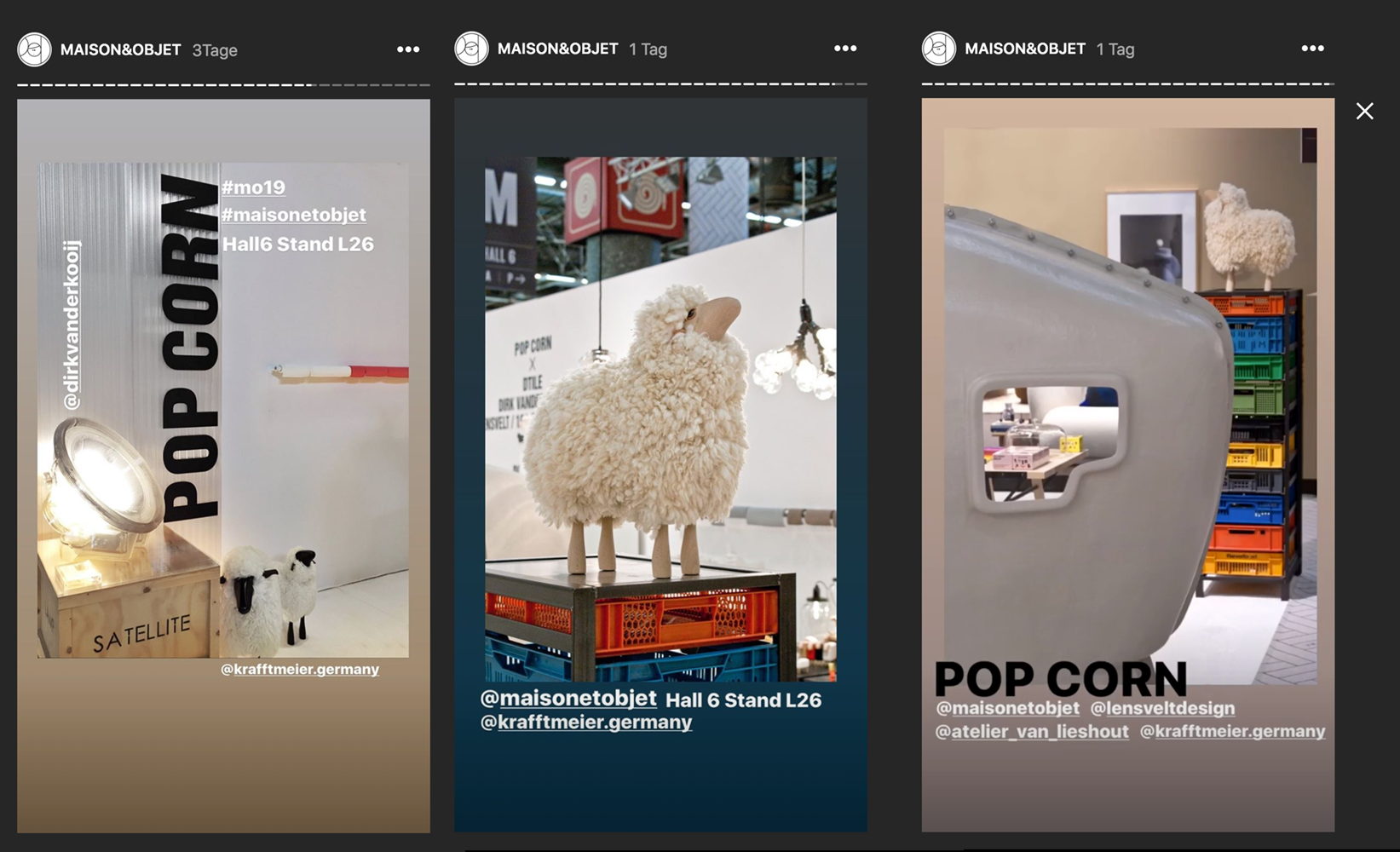This screenshot has width=1400, height=852.
Task: Open the avatar on the colorful crates story
Action: (939, 49)
